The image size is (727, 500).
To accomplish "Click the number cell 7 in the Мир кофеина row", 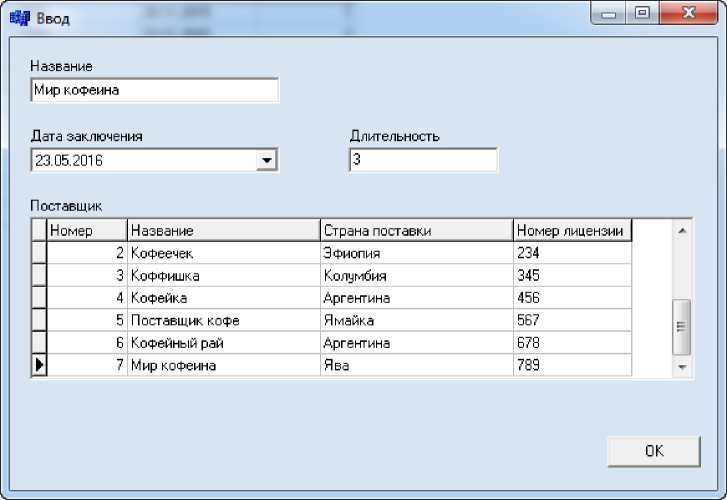I will [x=87, y=365].
